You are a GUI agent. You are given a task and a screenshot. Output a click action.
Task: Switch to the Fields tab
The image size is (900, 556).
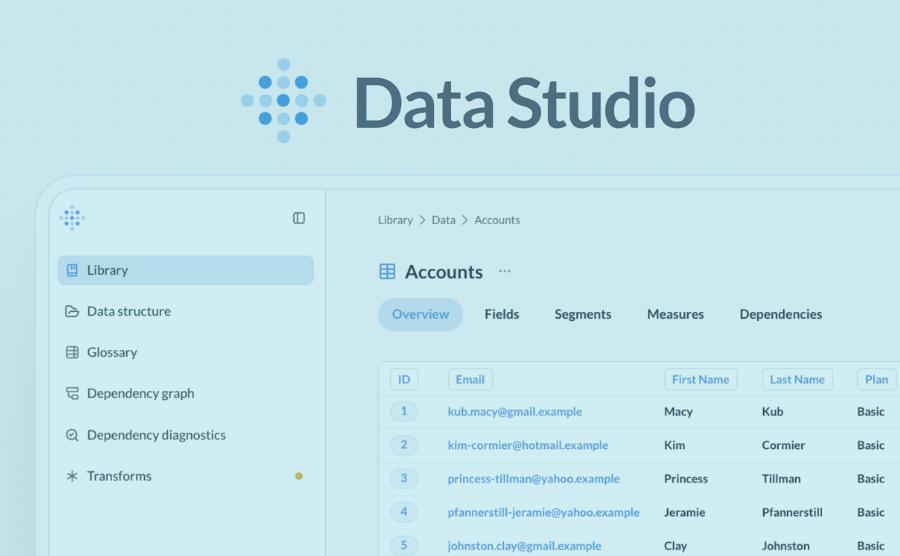point(502,314)
